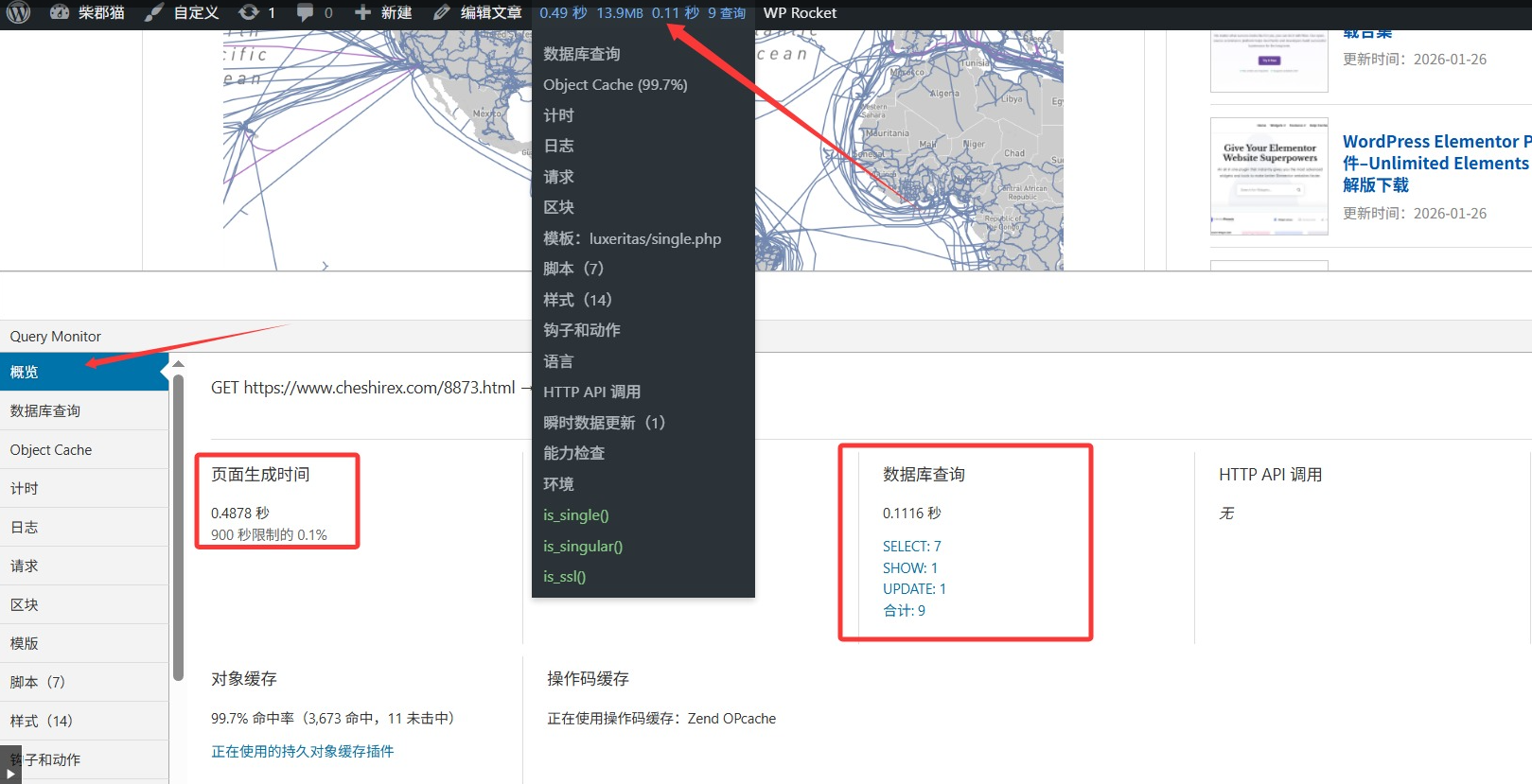Click the scroll-up arrow above sidebar scrollbar
This screenshot has height=784, width=1532.
178,364
